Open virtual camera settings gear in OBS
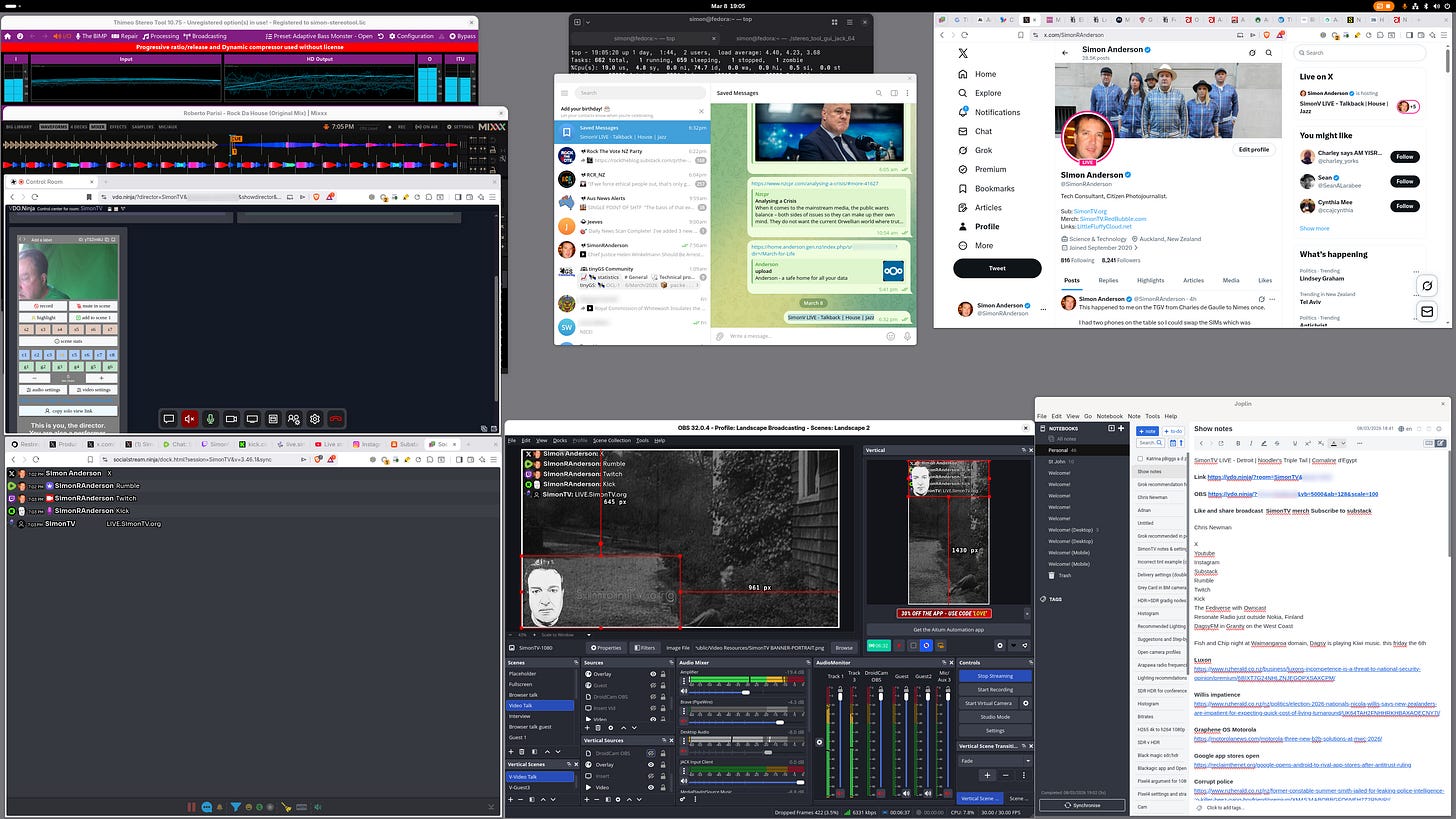The height and width of the screenshot is (819, 1456). pyautogui.click(x=1026, y=703)
